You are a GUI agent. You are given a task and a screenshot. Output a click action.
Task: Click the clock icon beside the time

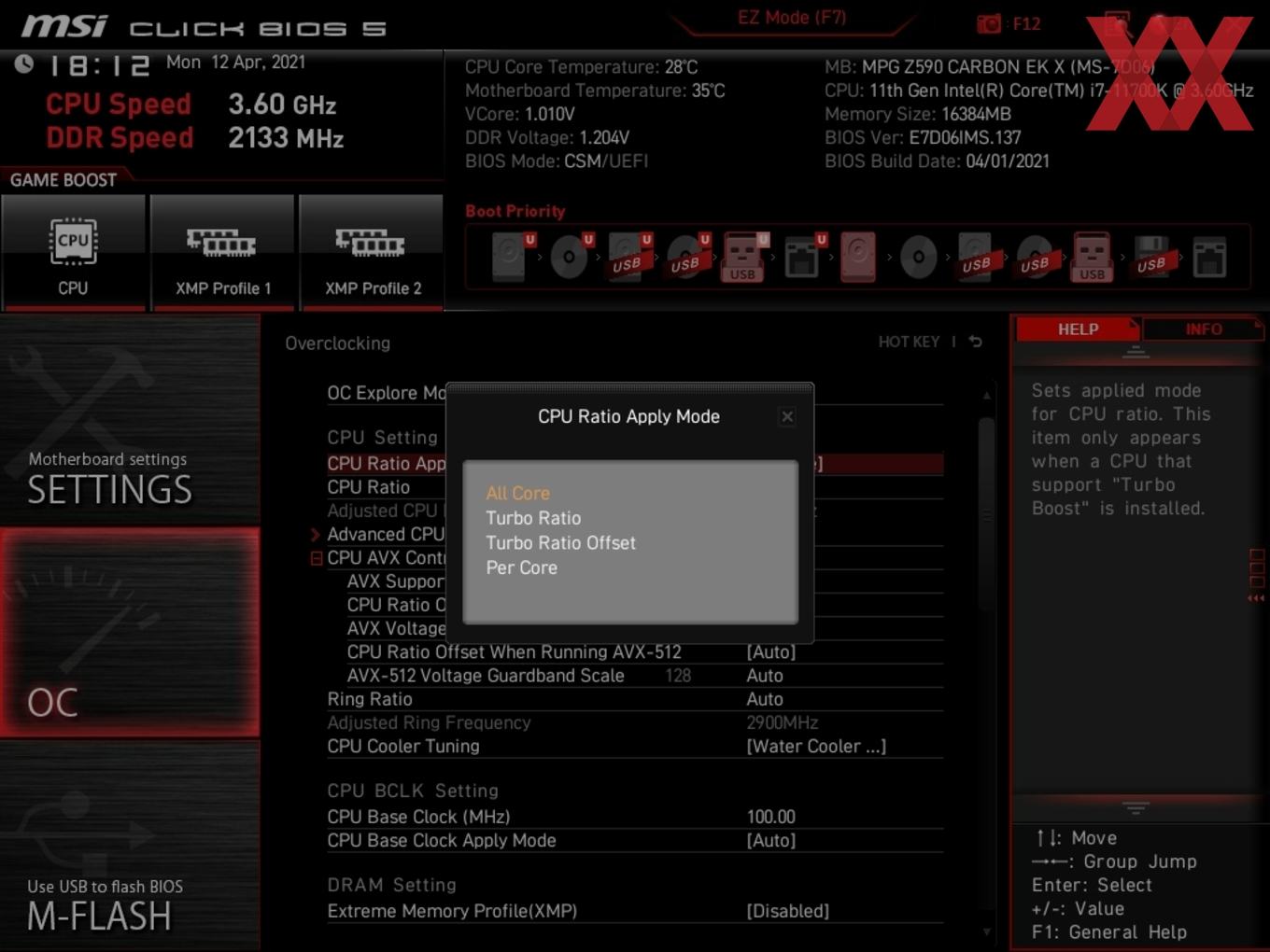(23, 63)
